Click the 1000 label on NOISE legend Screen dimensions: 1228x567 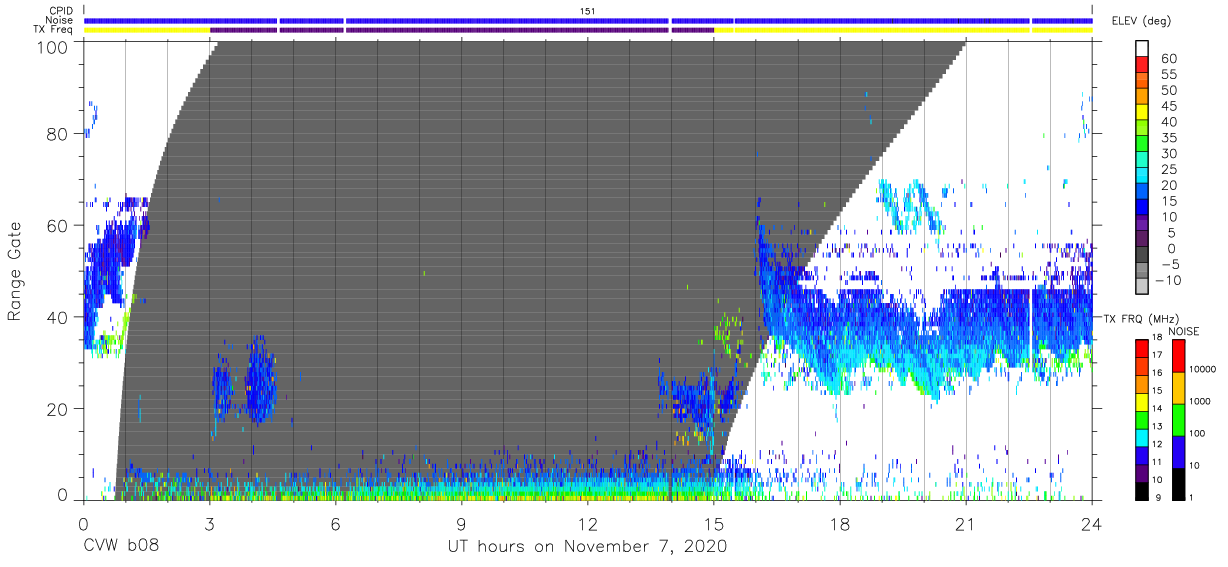(x=1201, y=401)
